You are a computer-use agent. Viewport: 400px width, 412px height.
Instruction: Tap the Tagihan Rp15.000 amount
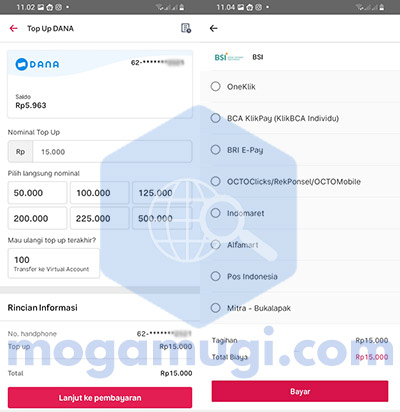pyautogui.click(x=372, y=340)
